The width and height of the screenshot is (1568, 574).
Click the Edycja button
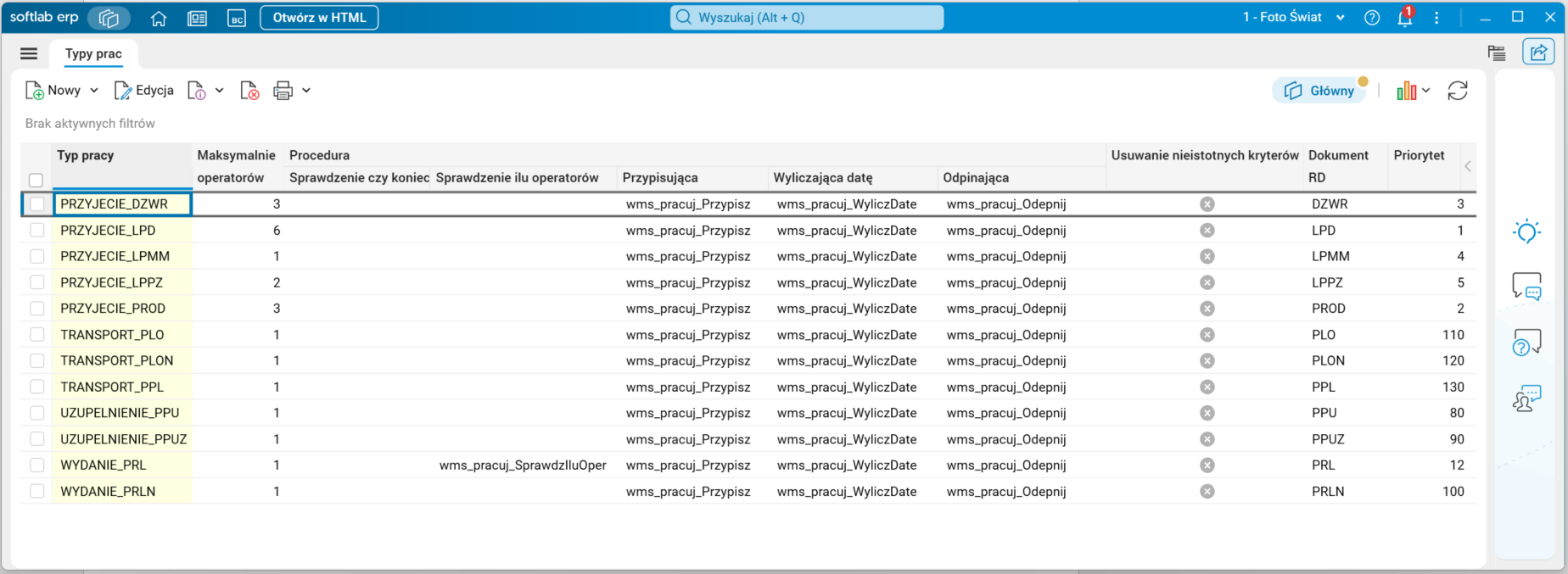(x=144, y=91)
